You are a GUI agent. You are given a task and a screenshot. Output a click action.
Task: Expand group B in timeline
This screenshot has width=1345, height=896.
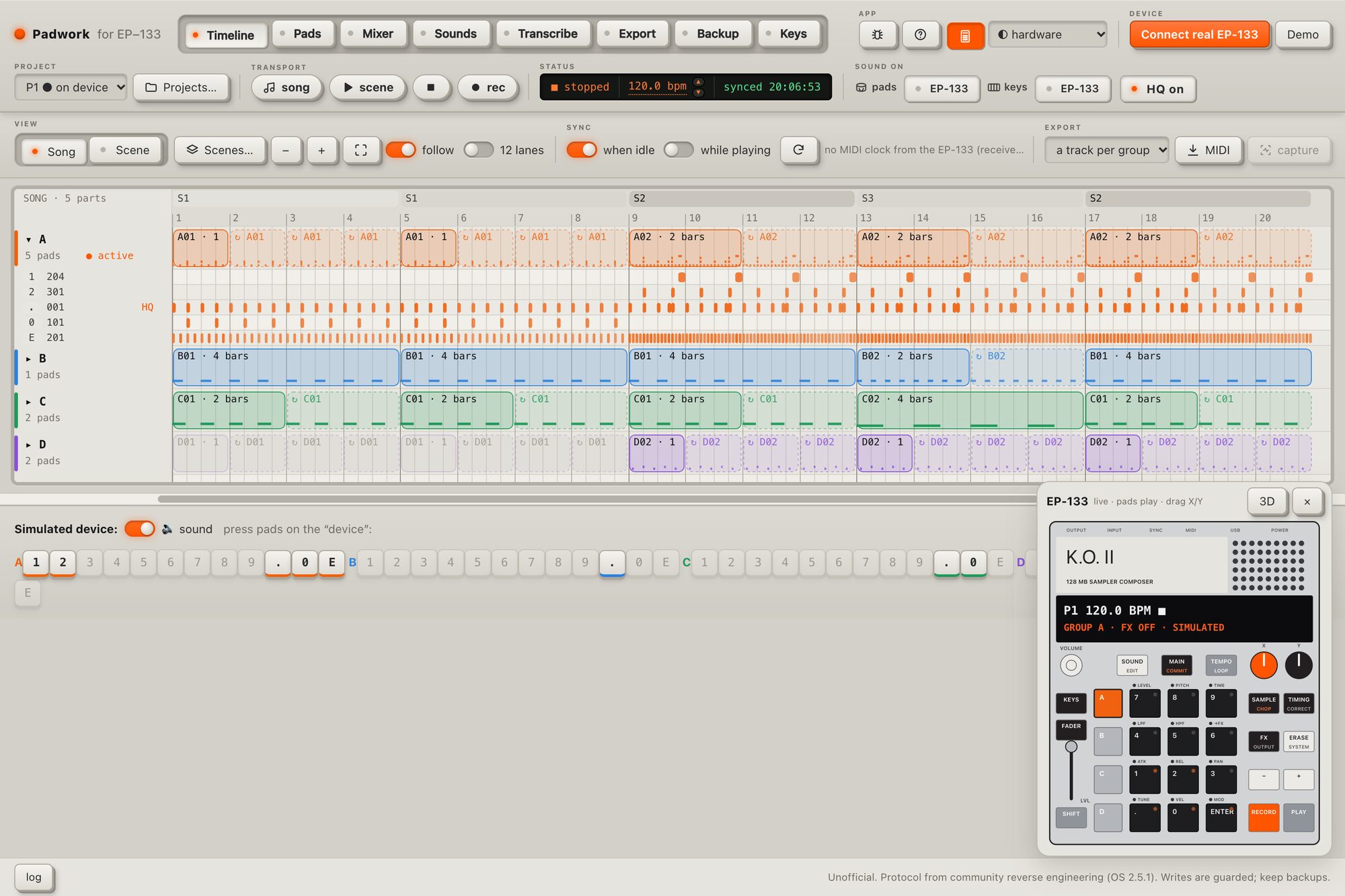[x=29, y=359]
